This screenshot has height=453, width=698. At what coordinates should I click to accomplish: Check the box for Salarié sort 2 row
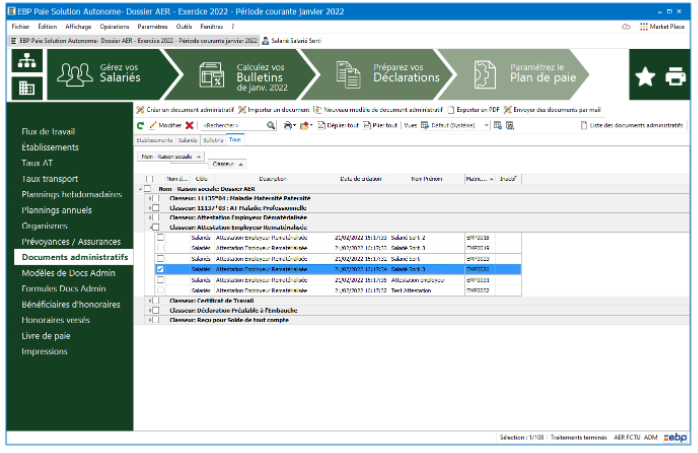(160, 238)
